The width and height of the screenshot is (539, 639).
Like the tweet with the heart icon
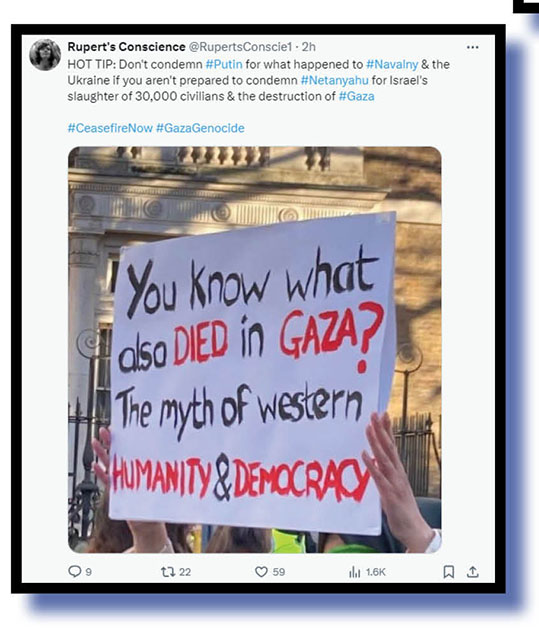coord(261,572)
